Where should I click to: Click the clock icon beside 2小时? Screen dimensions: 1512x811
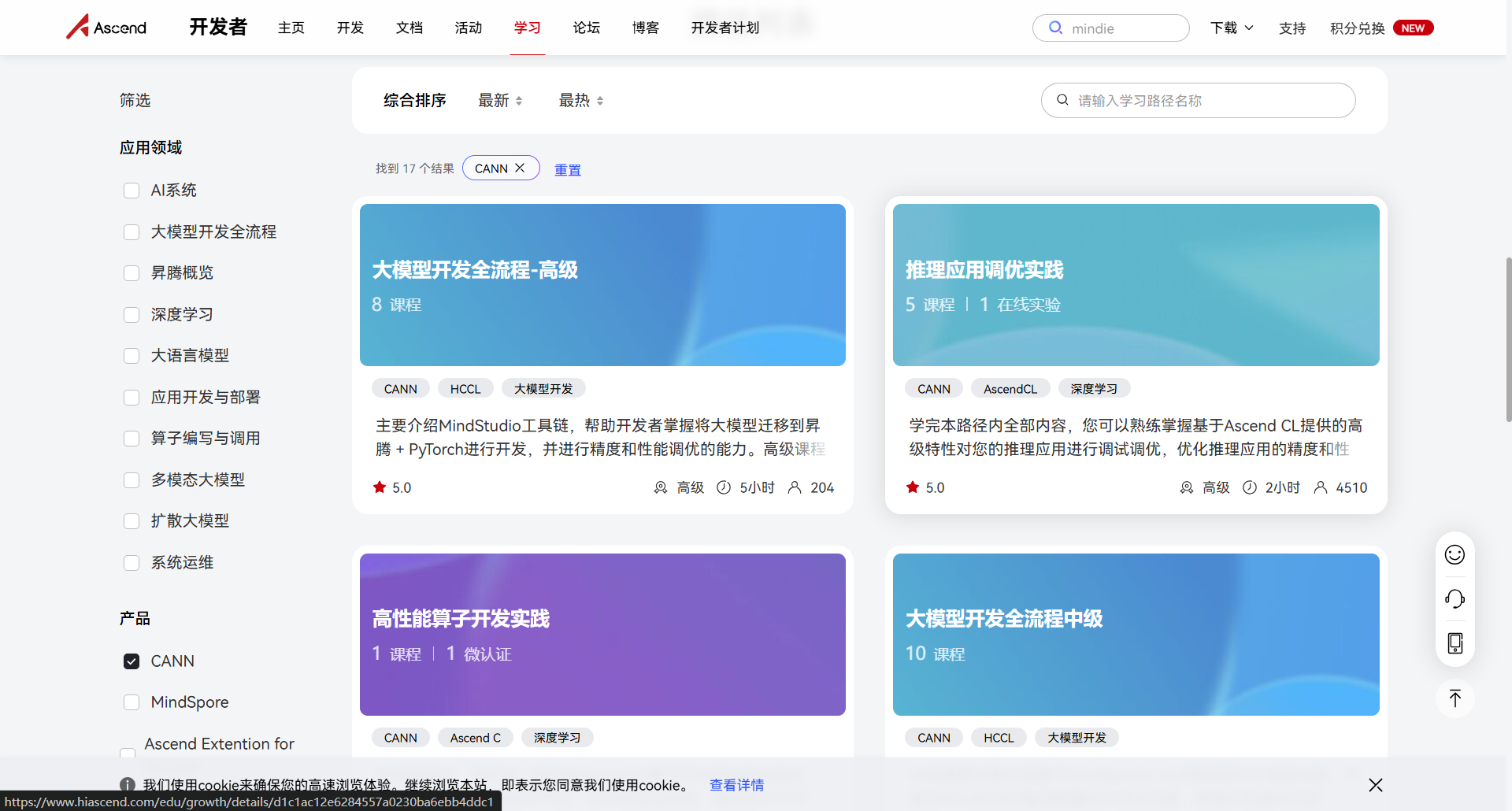click(1250, 487)
